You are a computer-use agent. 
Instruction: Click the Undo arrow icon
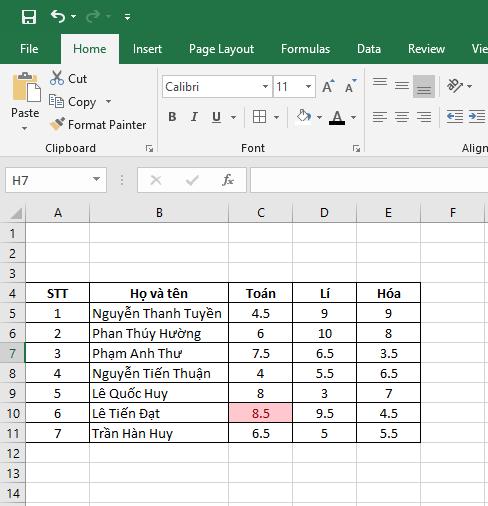coord(58,16)
